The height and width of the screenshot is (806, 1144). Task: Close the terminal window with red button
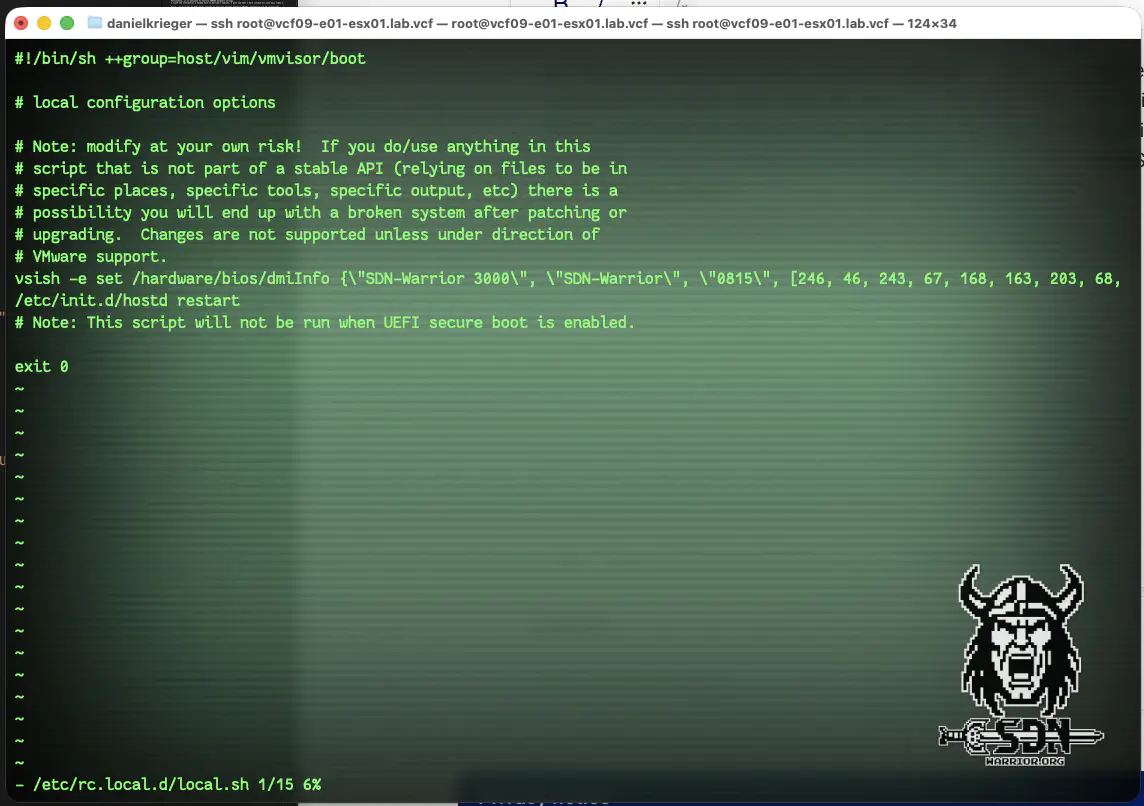coord(21,22)
